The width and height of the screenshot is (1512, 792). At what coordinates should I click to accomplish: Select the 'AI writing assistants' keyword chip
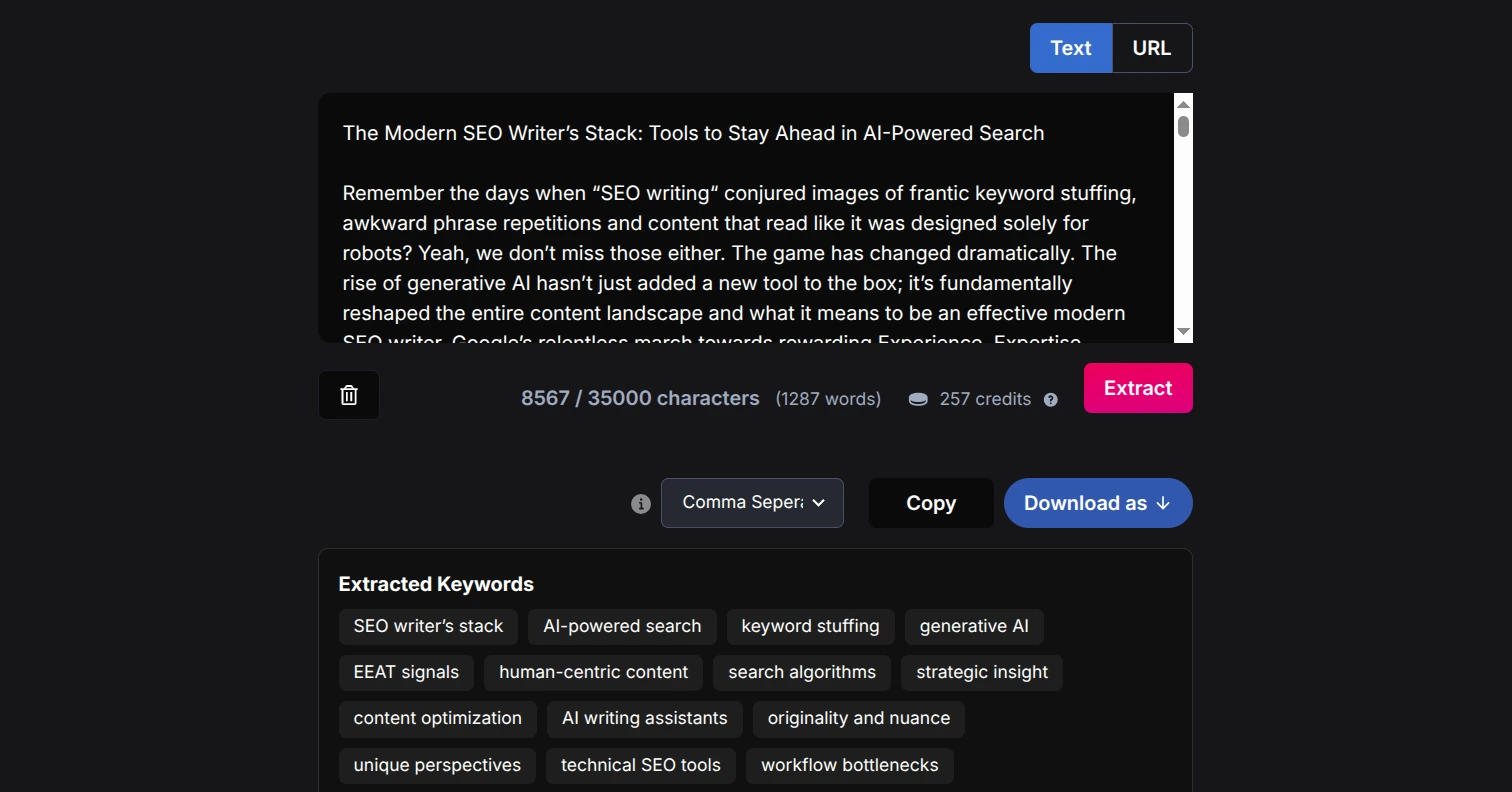coord(644,719)
